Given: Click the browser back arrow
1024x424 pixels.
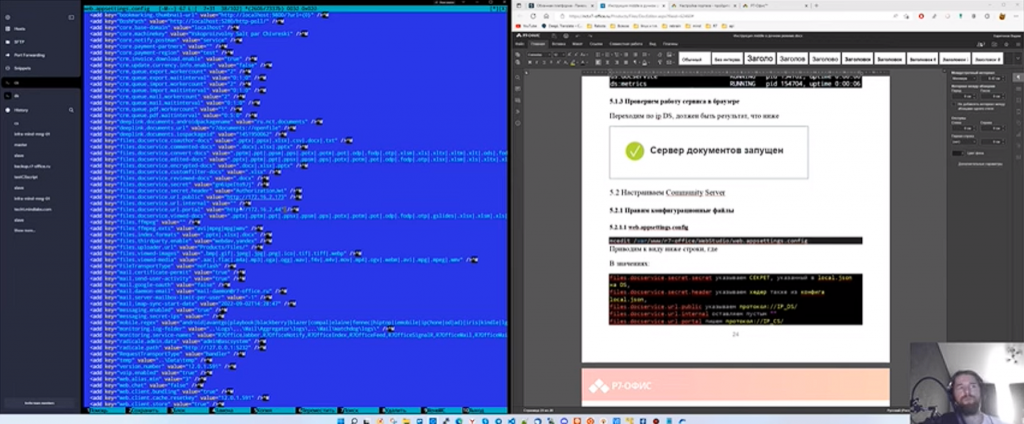Looking at the screenshot, I should [519, 17].
